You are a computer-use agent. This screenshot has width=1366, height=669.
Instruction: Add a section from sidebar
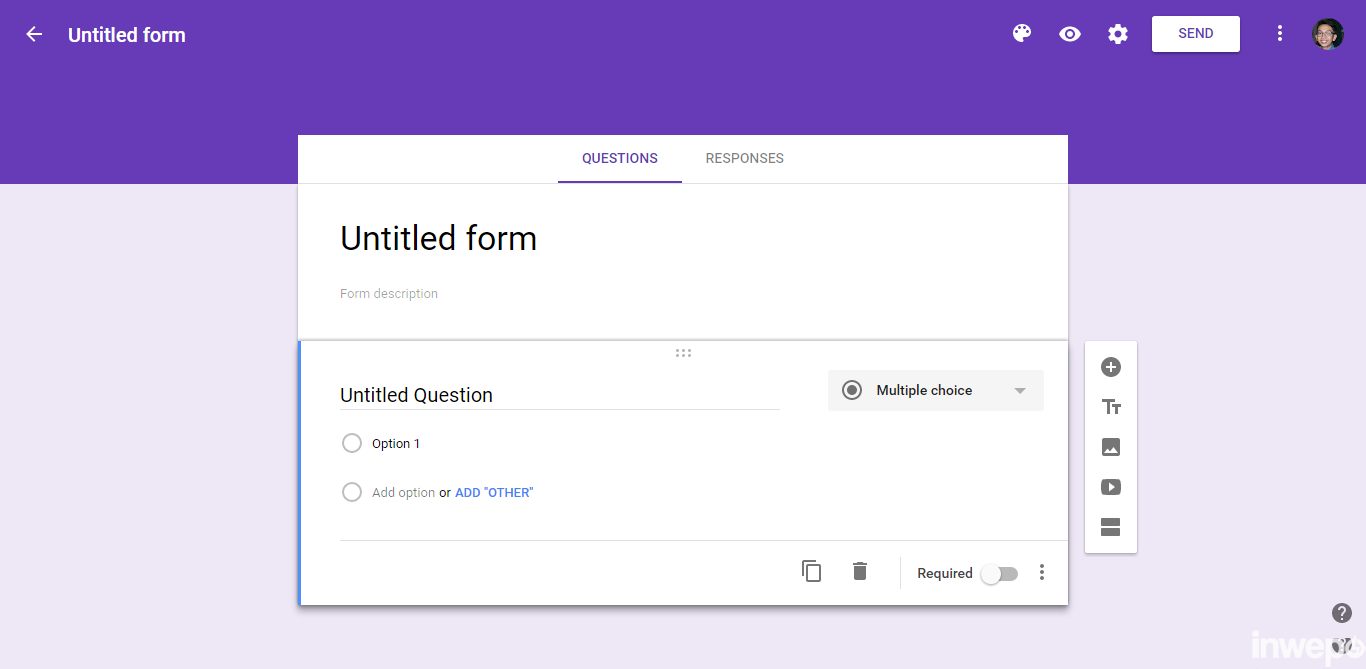(x=1111, y=527)
